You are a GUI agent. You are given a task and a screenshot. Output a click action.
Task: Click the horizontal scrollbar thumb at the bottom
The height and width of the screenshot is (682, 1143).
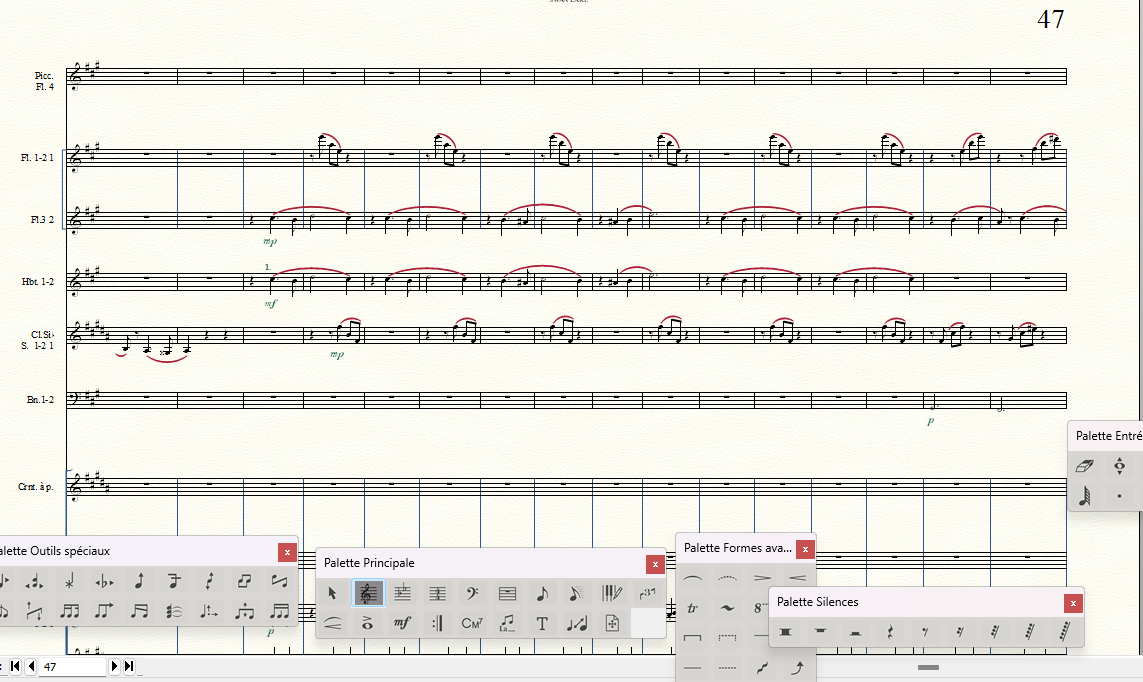click(x=928, y=667)
